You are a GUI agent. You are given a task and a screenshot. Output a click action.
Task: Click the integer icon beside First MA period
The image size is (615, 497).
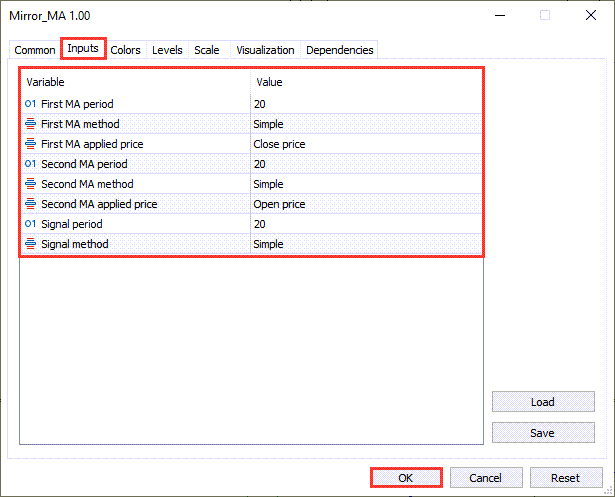click(x=30, y=104)
